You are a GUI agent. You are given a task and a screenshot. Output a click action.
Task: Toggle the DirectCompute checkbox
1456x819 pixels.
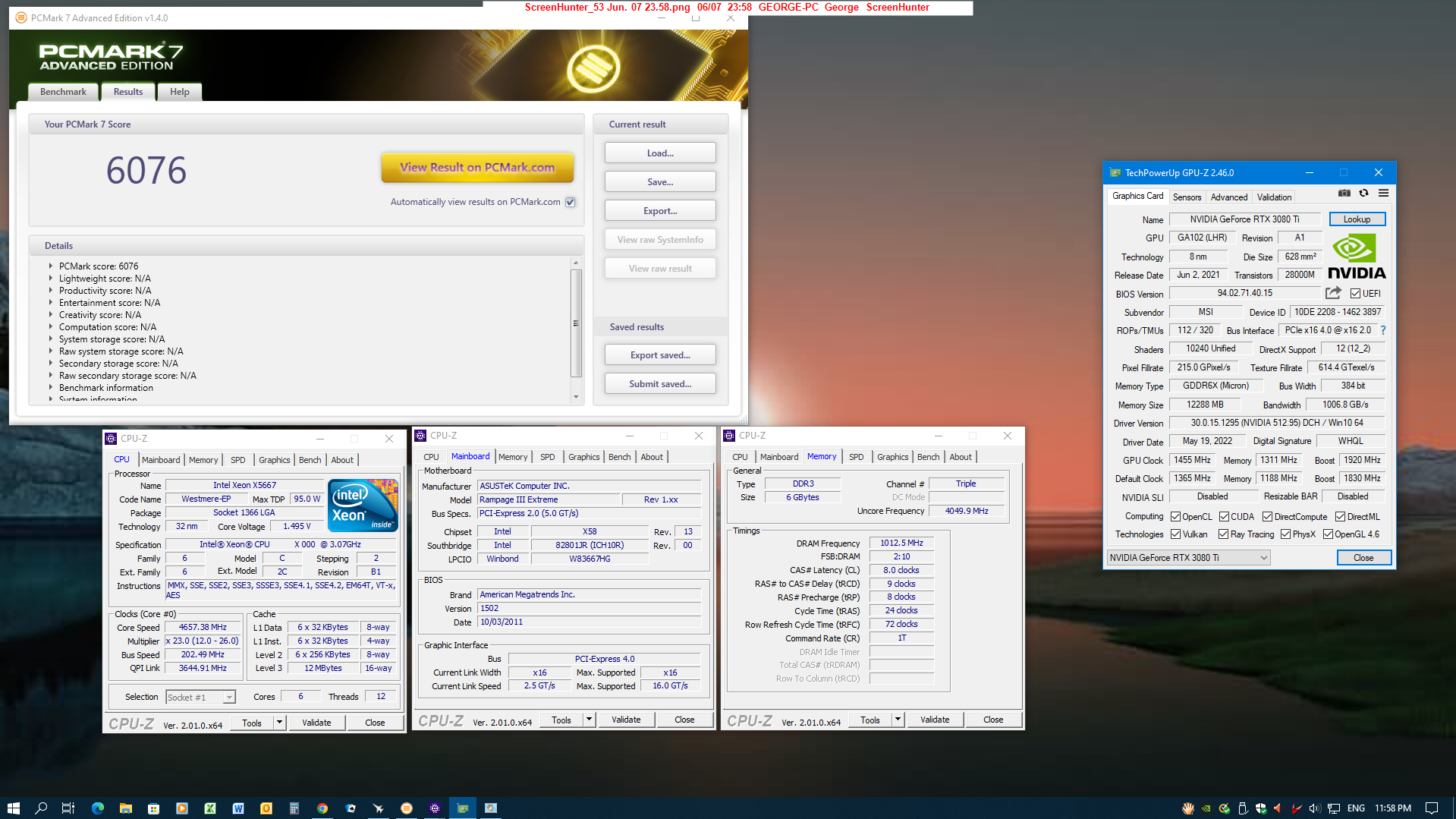point(1267,517)
